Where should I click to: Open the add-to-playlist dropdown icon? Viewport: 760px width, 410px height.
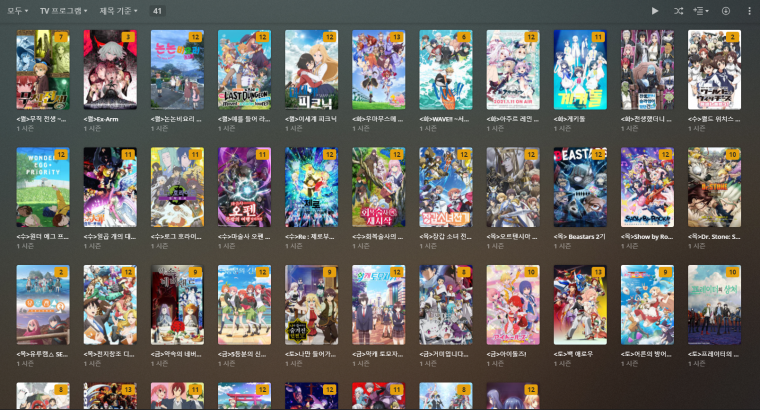point(701,11)
